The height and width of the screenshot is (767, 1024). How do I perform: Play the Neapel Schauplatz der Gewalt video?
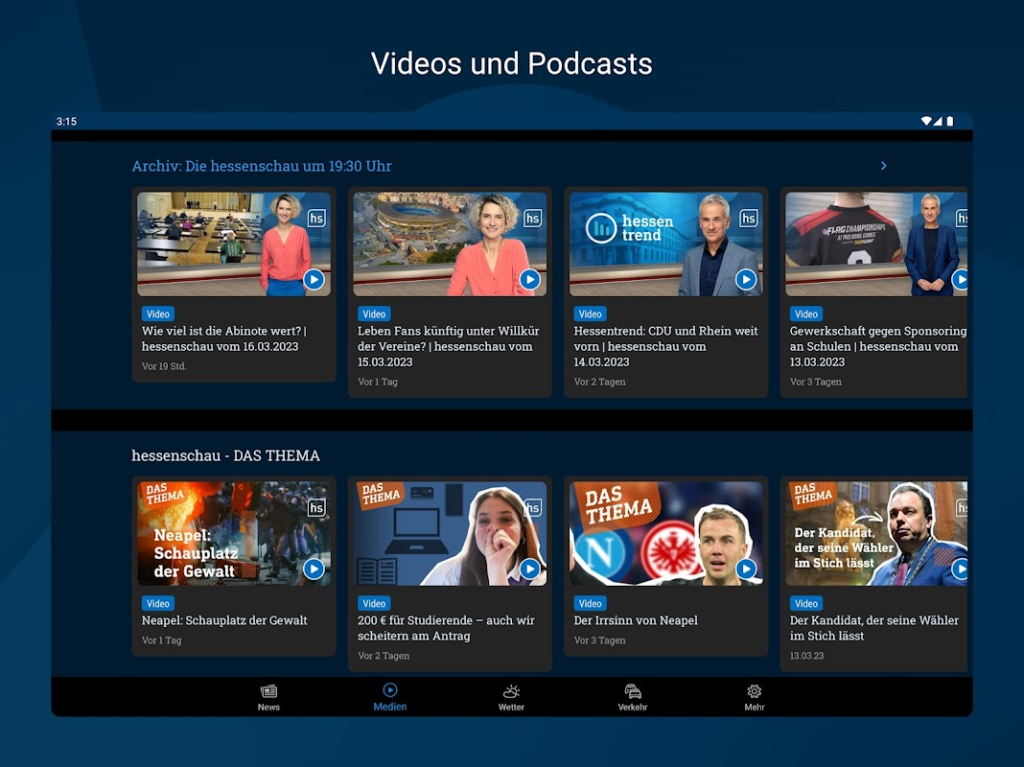(x=314, y=569)
